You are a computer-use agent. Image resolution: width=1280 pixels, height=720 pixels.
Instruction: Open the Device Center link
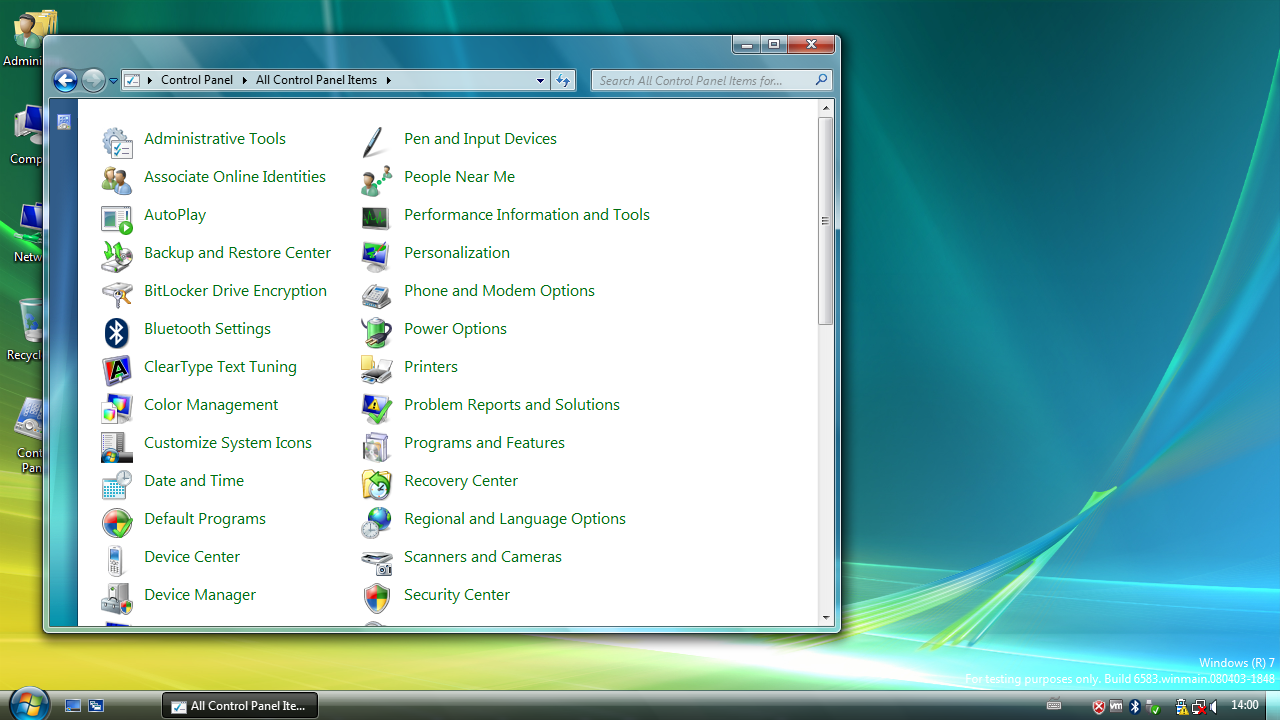click(192, 557)
